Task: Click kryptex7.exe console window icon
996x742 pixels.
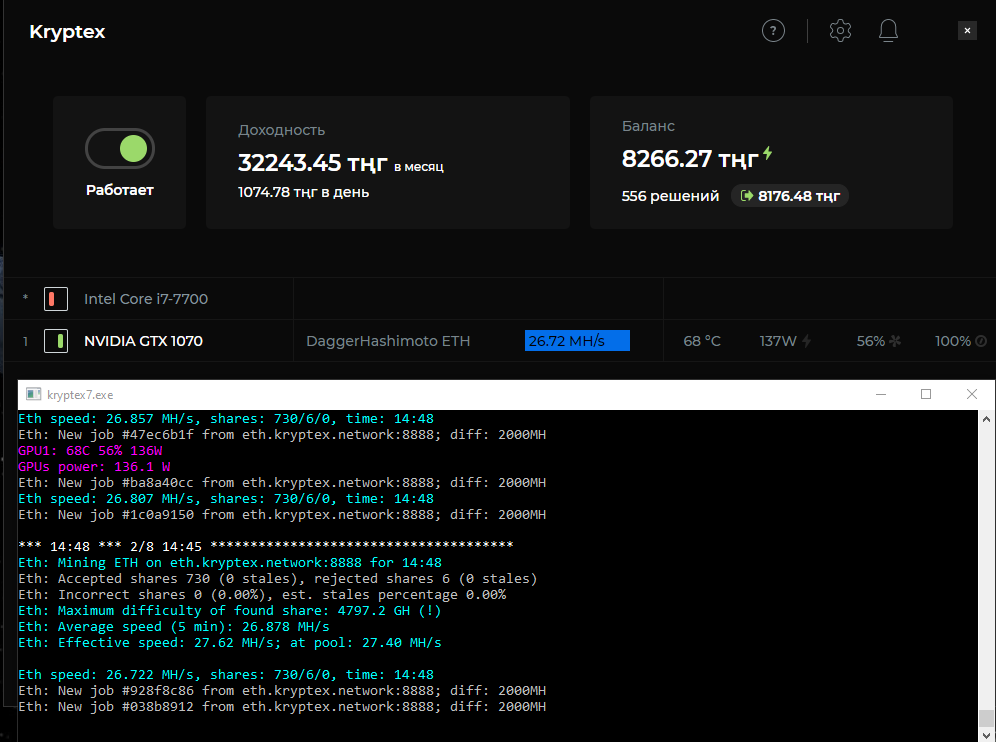Action: pos(33,395)
